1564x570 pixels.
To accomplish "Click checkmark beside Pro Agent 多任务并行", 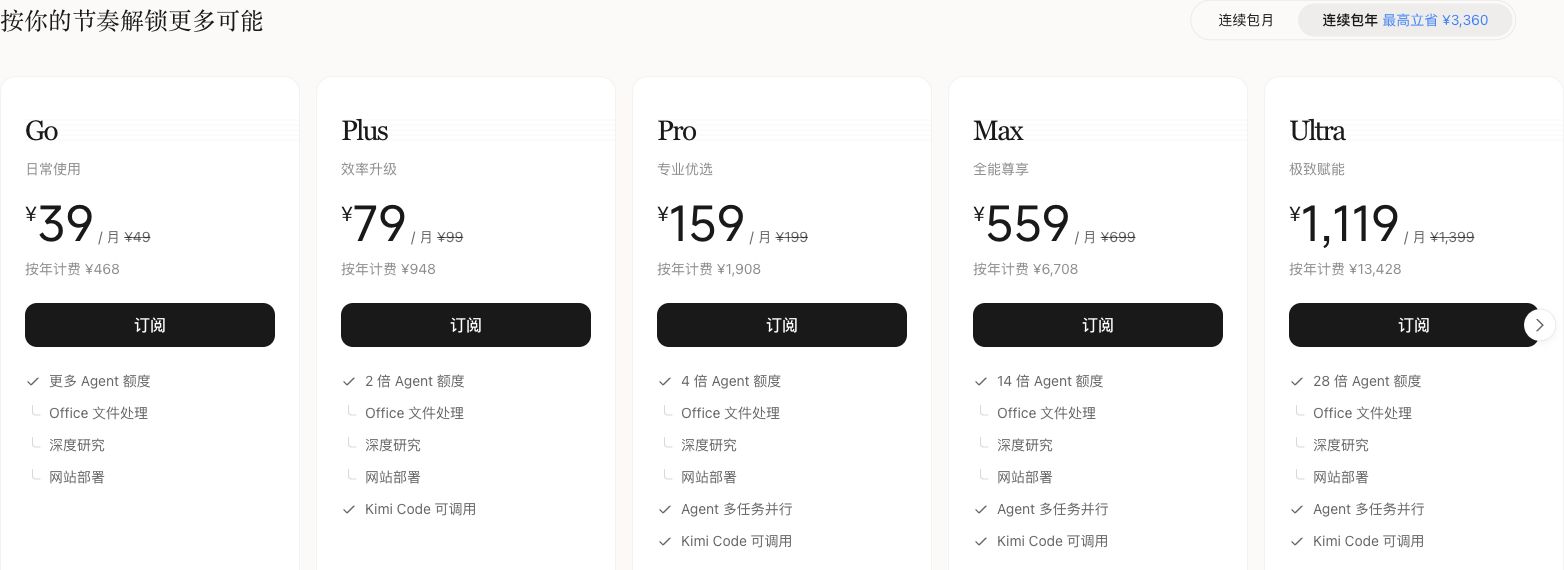I will [x=665, y=509].
